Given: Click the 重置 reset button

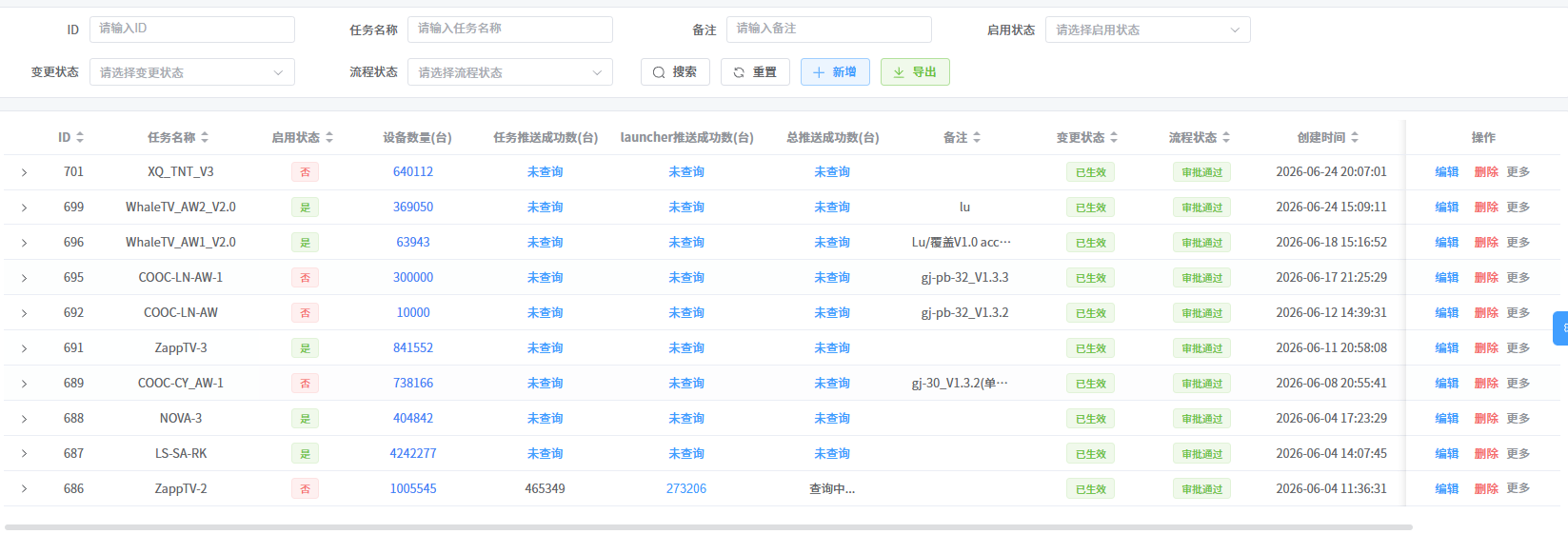Looking at the screenshot, I should (x=755, y=72).
